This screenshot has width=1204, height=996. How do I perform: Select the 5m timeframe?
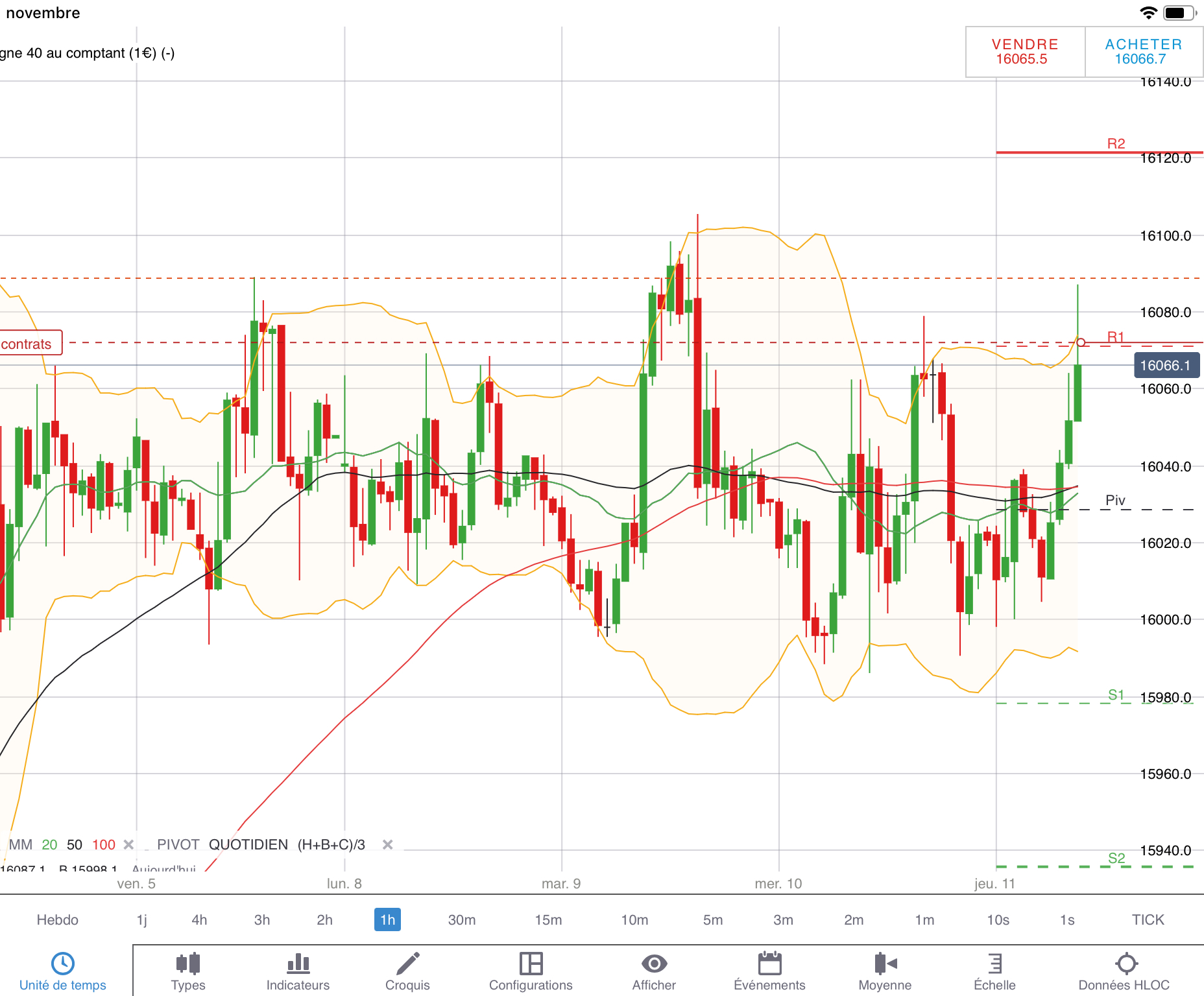click(x=713, y=919)
